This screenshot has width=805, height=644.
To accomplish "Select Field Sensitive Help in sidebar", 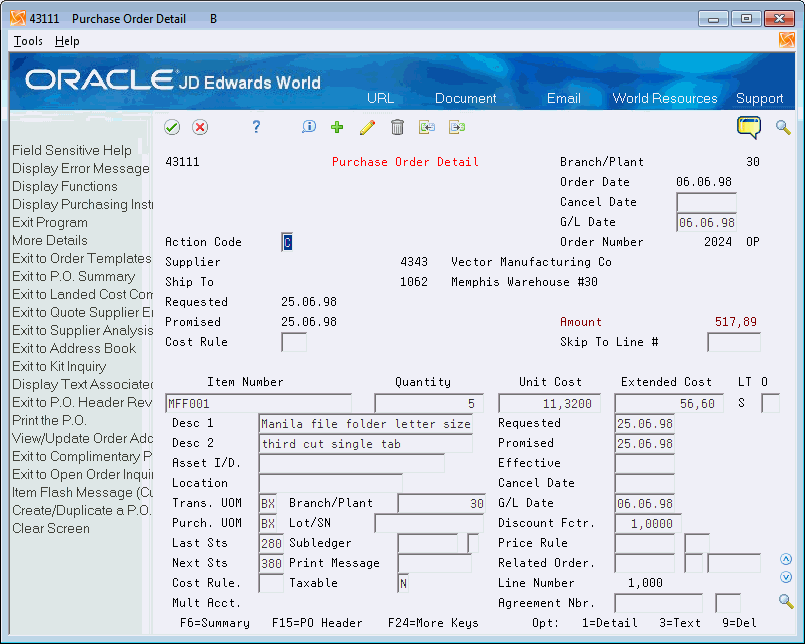I will coord(72,150).
